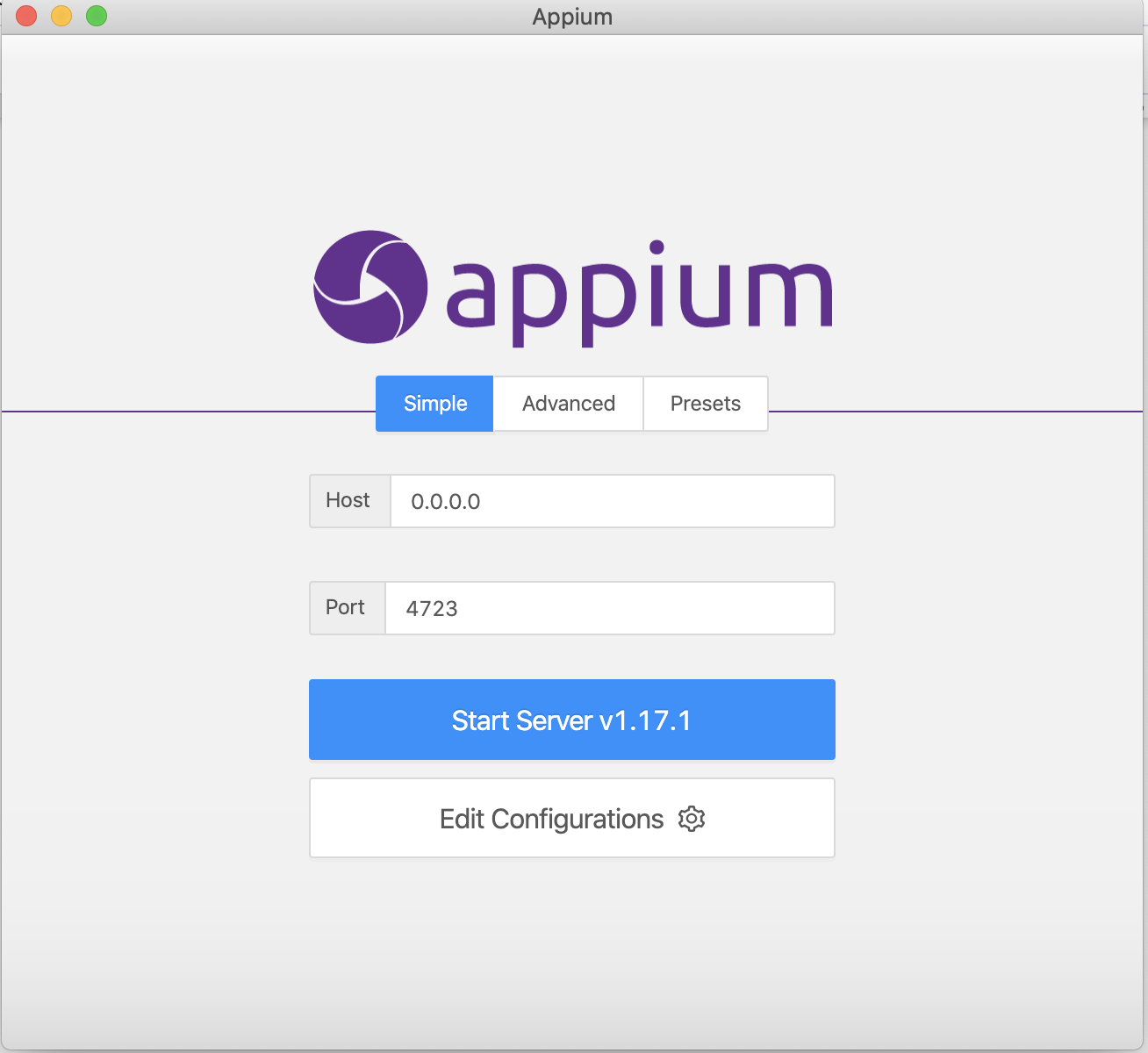Screen dimensions: 1148x1053
Task: Click into the Port field showing 4723
Action: click(609, 608)
